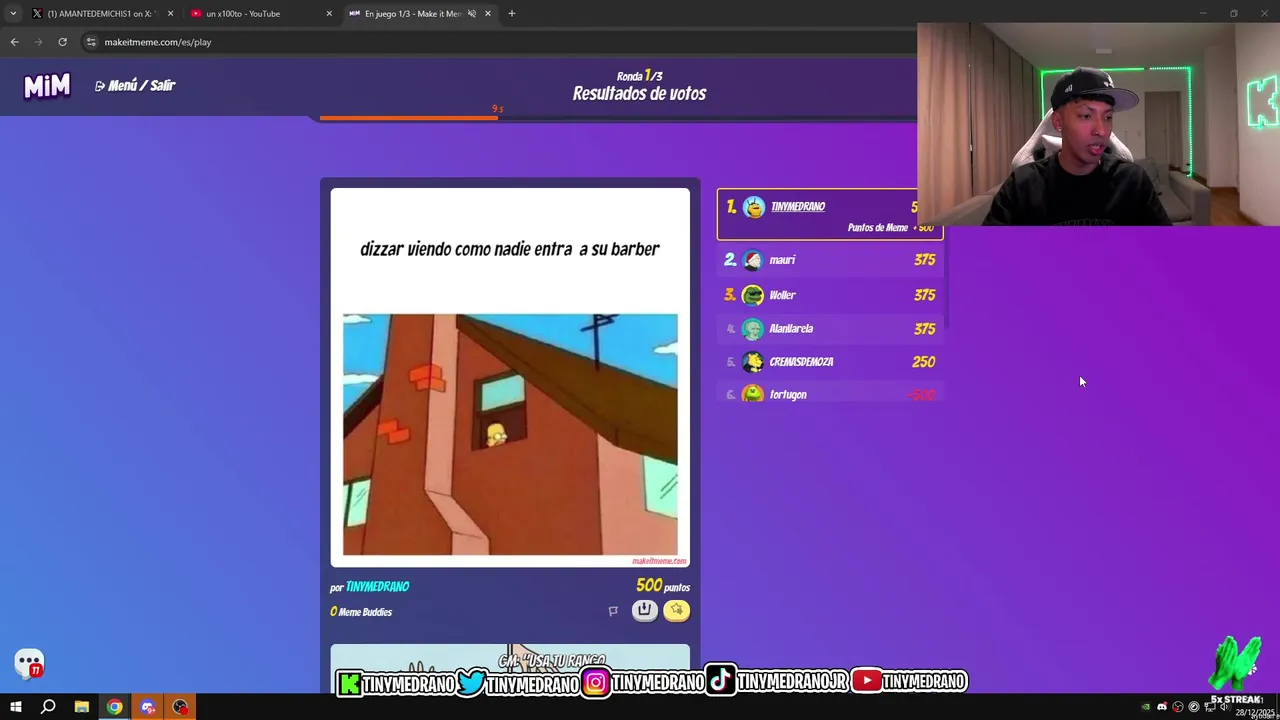Open the chat bubble icon with badge
Viewport: 1280px width, 720px height.
(29, 663)
